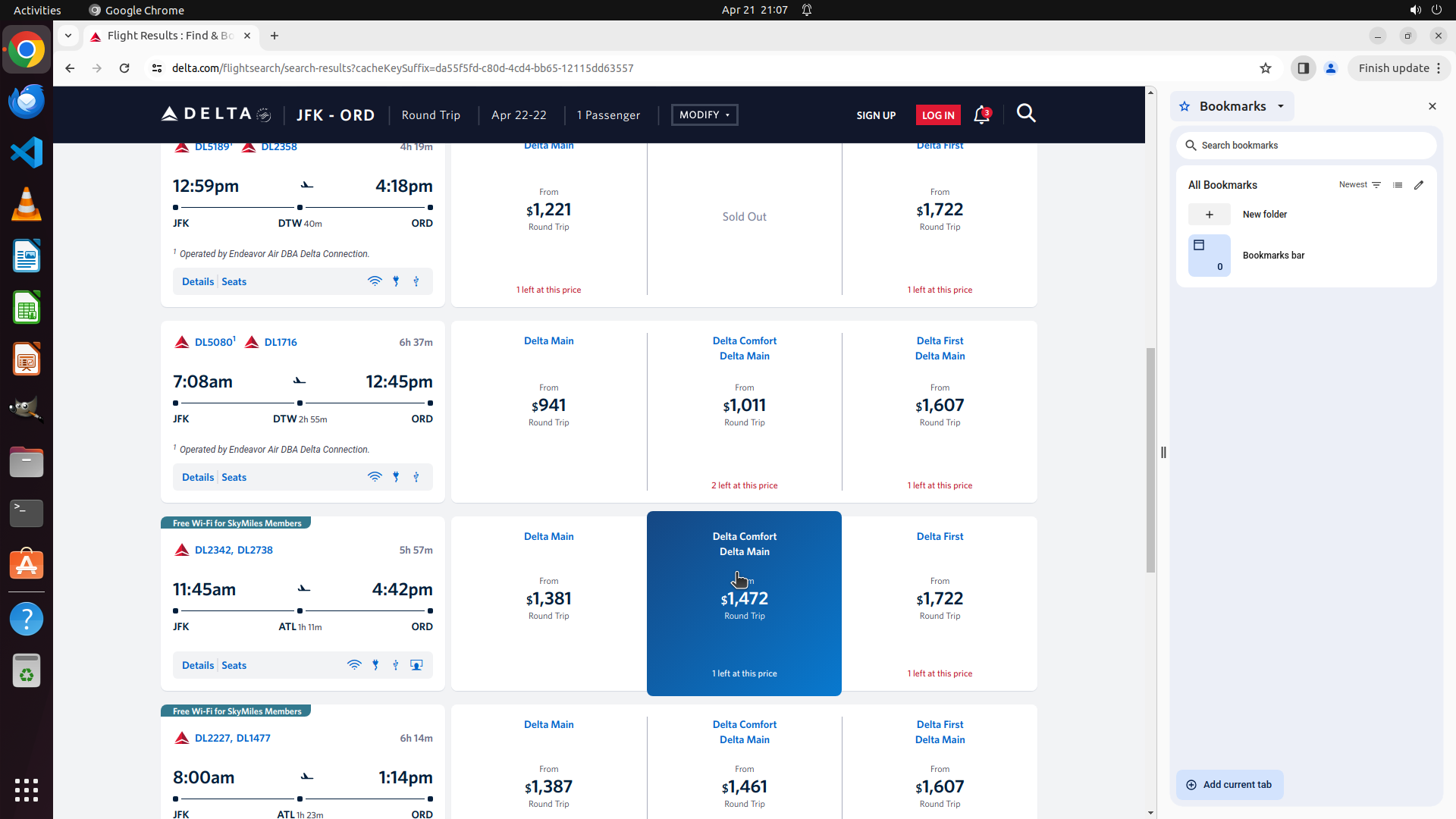Open the tab search chevron
1456x819 pixels.
(x=68, y=36)
